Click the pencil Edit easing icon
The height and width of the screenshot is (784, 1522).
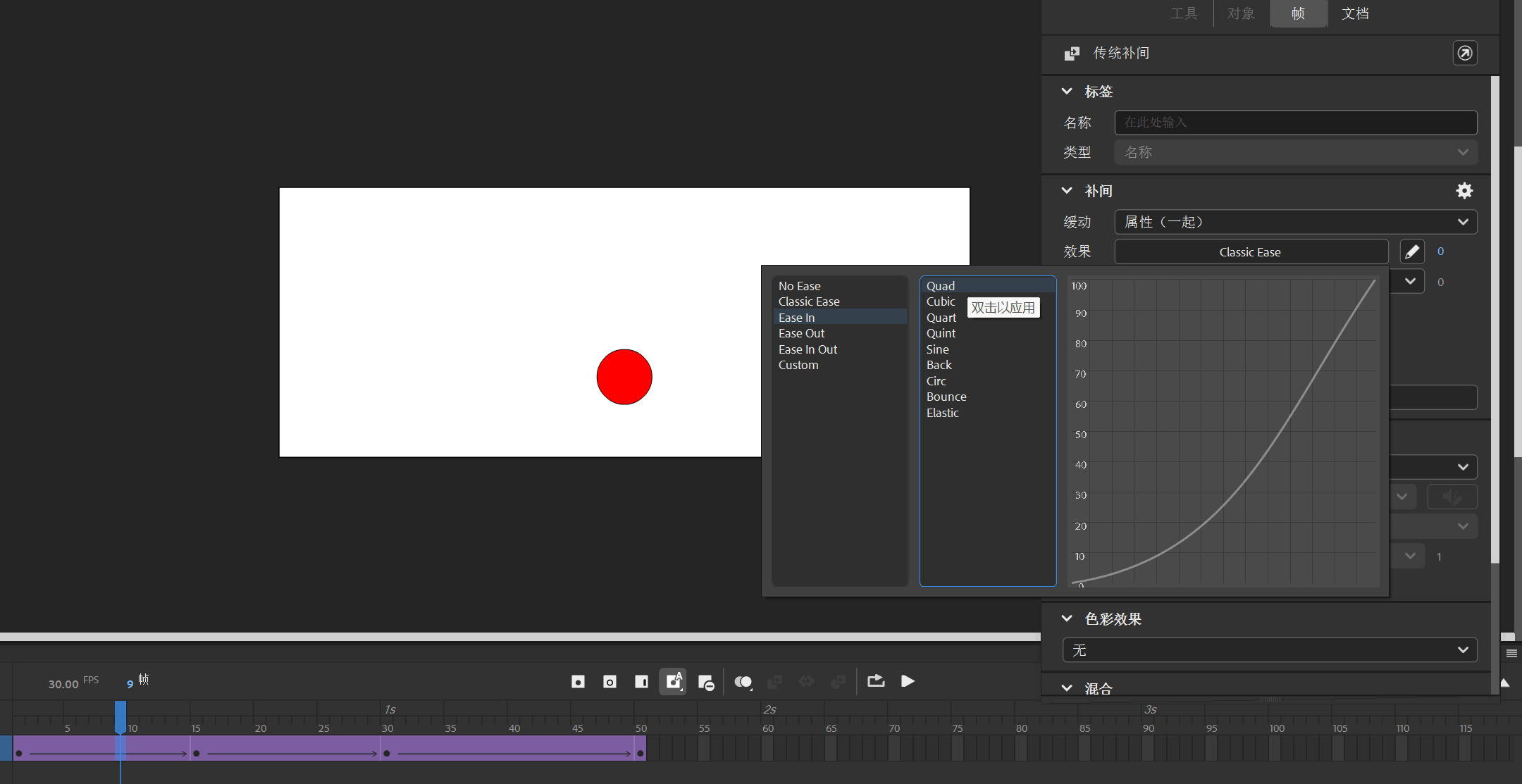(1411, 251)
